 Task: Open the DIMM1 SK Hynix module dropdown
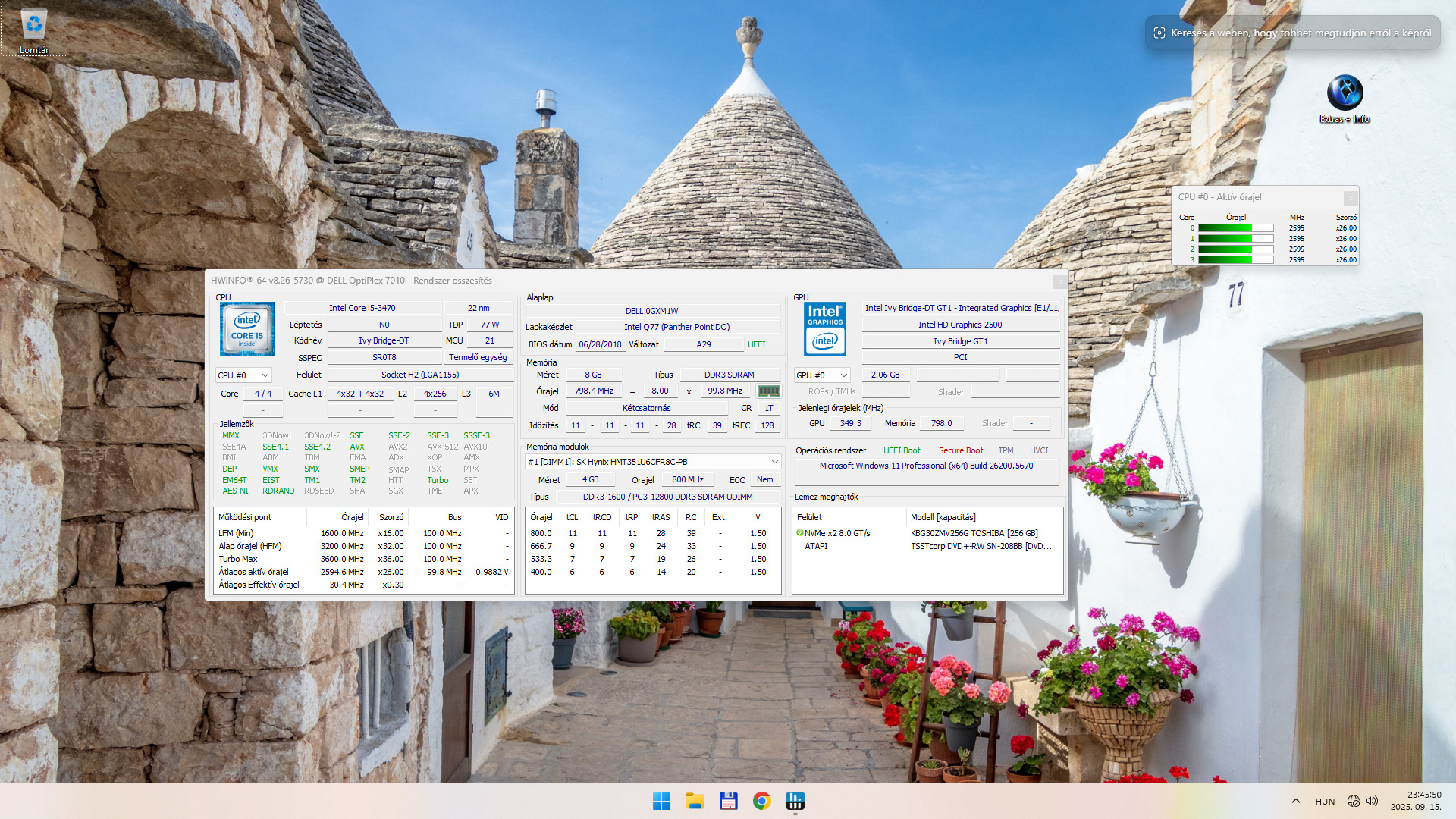[652, 462]
